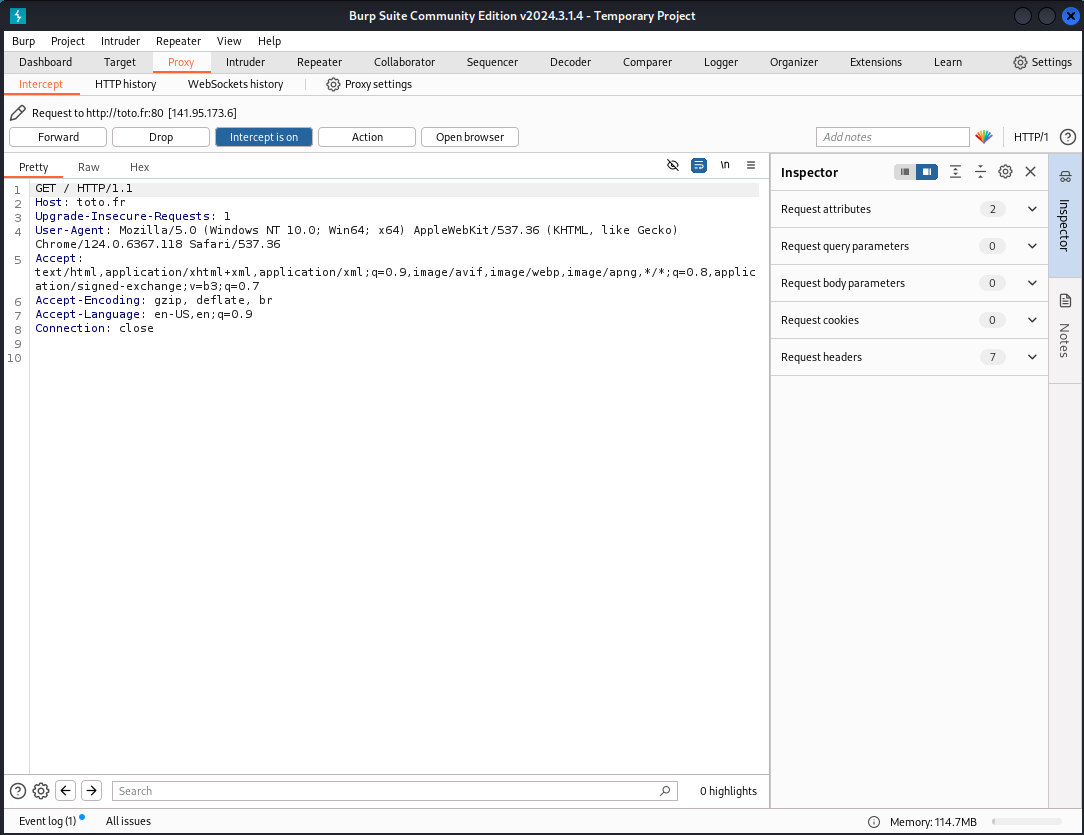Image resolution: width=1084 pixels, height=835 pixels.
Task: Select the Intruder menu in the menu bar
Action: [x=120, y=41]
